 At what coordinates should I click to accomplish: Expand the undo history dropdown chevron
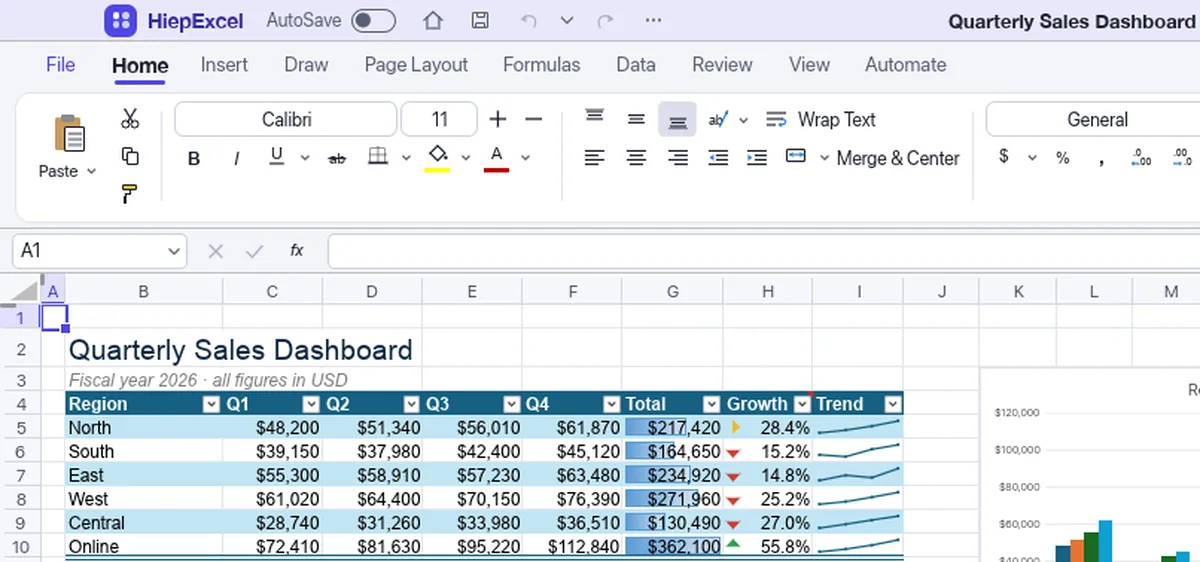point(567,20)
